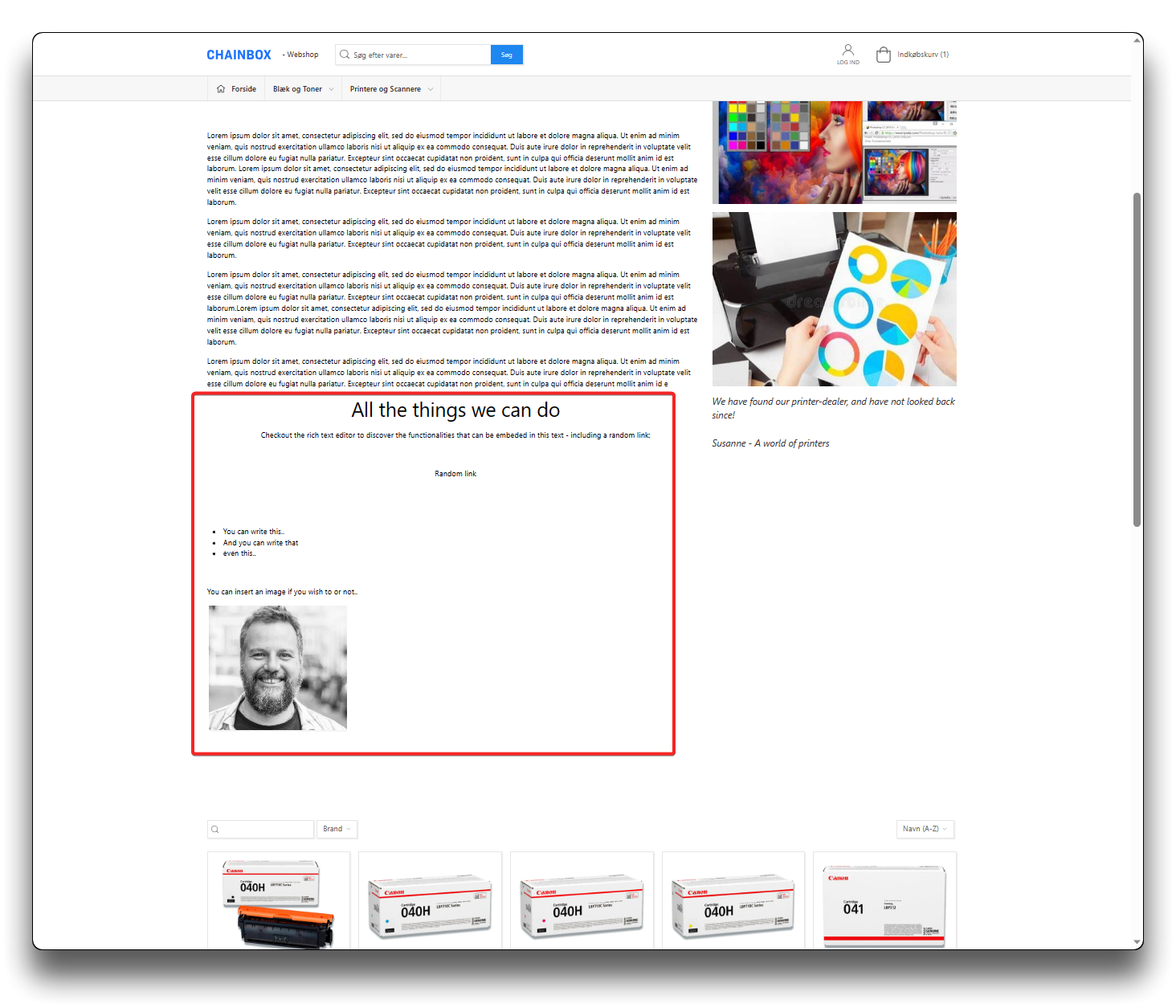The width and height of the screenshot is (1176, 1008).
Task: Click the house icon beside Forside
Action: pos(221,89)
